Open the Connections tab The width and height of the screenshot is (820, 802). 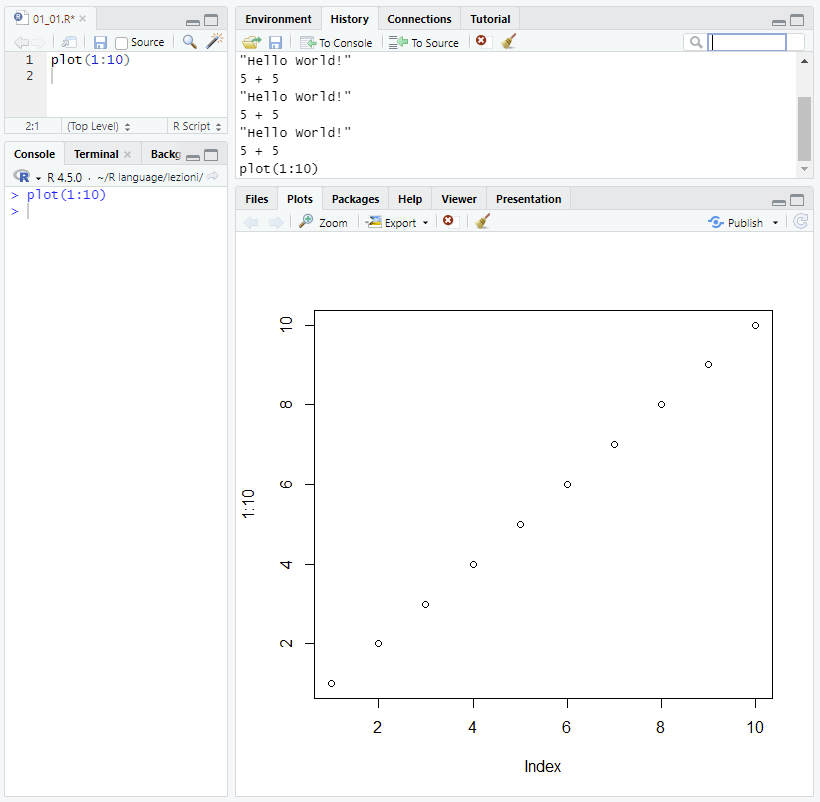point(419,19)
